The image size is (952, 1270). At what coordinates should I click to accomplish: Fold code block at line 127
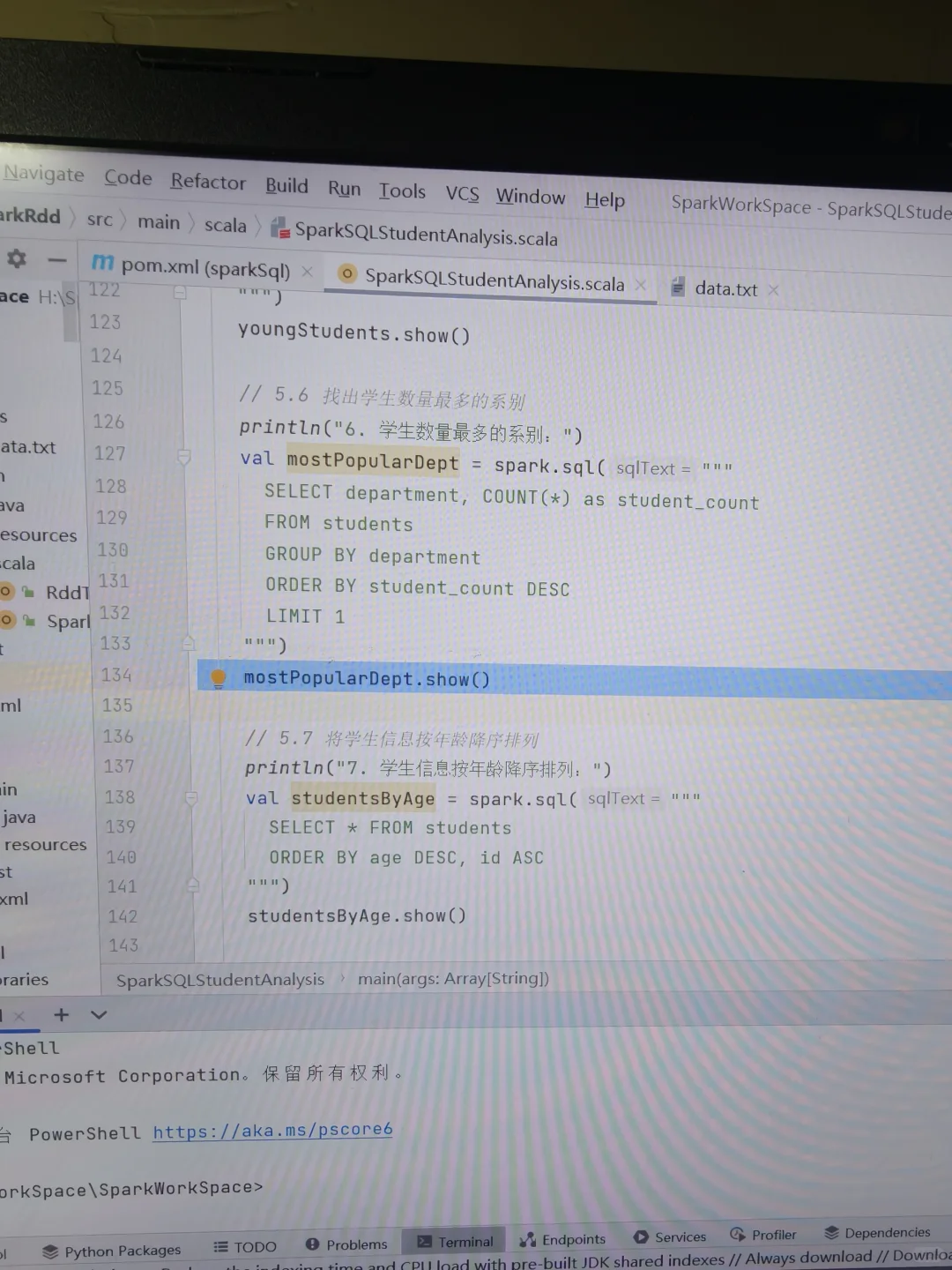[x=184, y=457]
